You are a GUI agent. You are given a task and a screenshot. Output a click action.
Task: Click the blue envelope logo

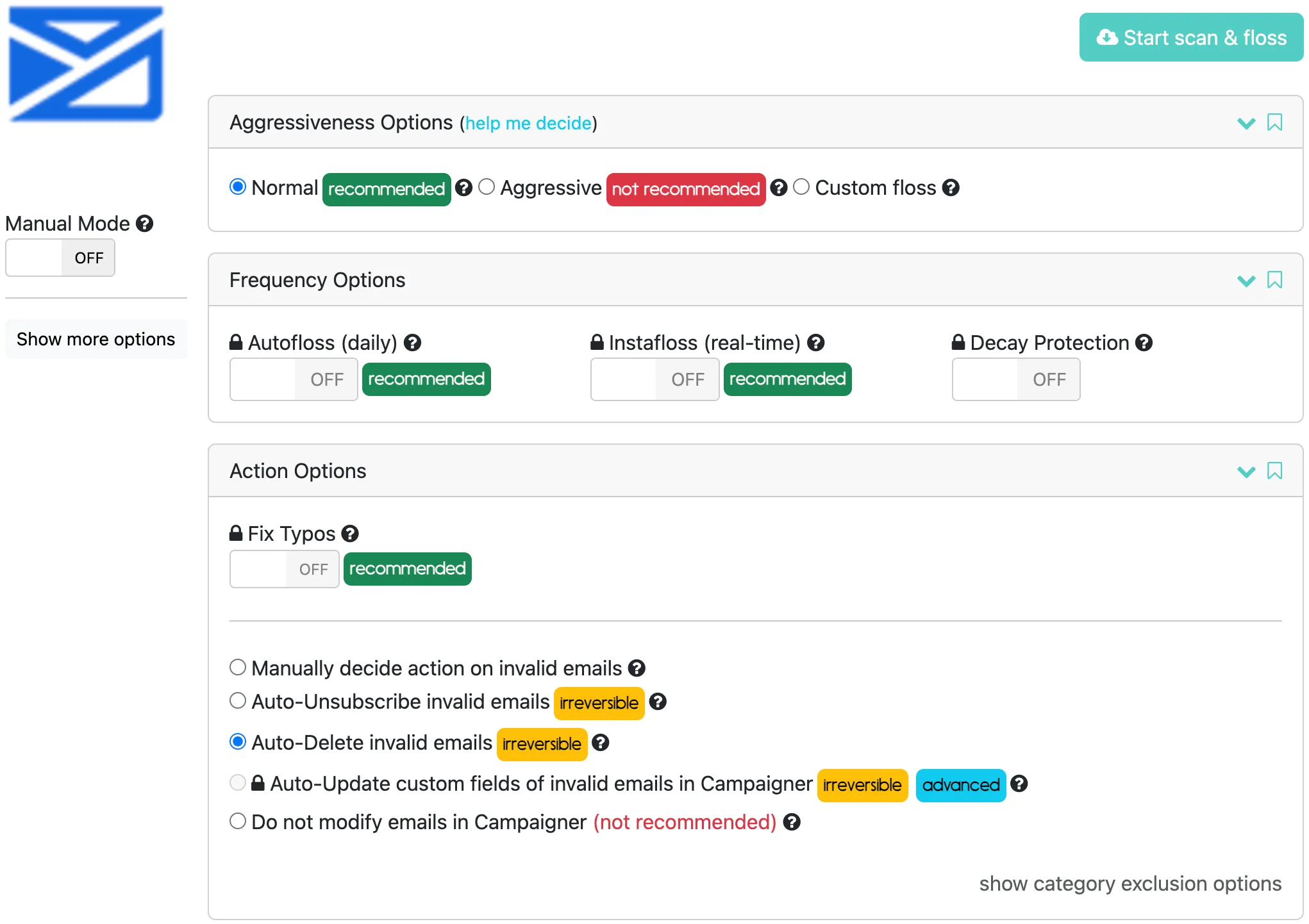coord(85,63)
